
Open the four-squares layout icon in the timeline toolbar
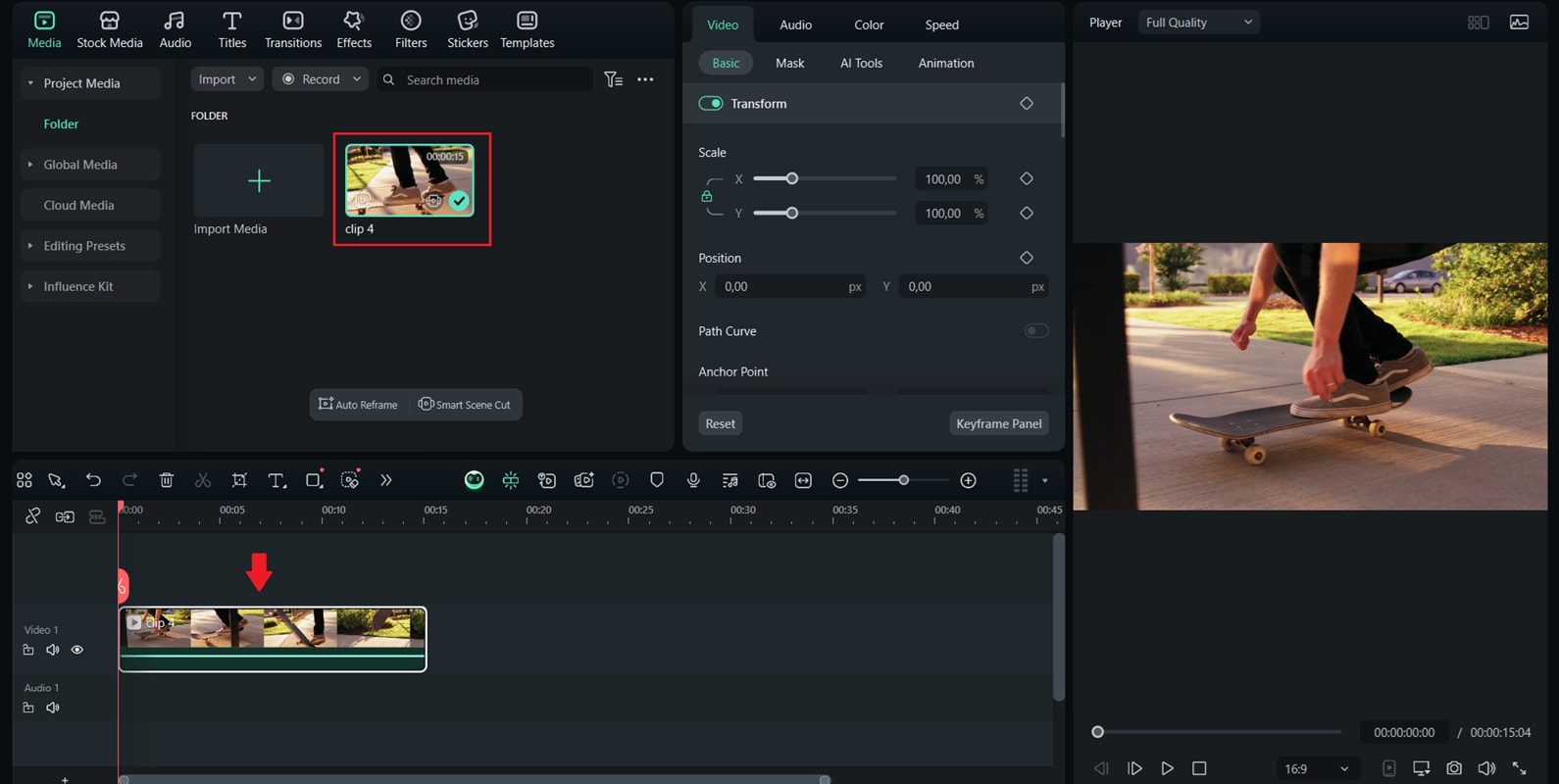(25, 480)
